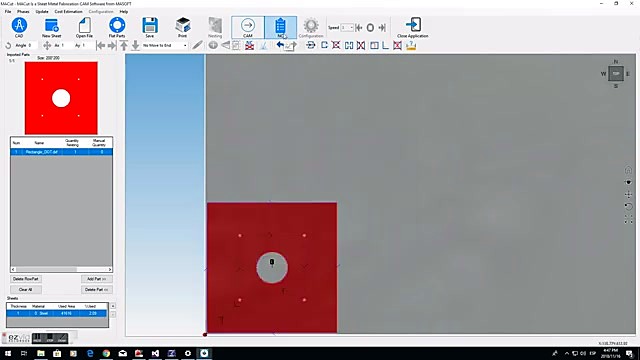Click the undo arrow icon

pos(280,45)
